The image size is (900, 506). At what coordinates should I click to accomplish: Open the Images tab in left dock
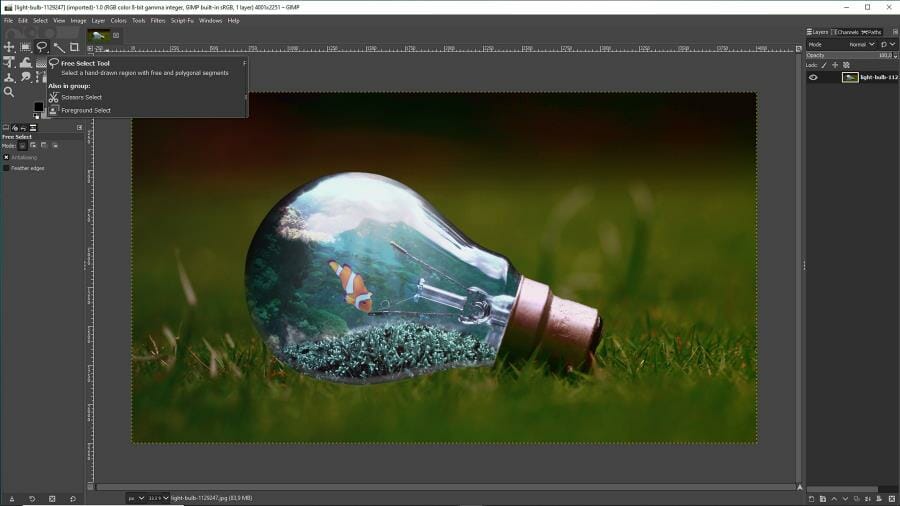33,127
